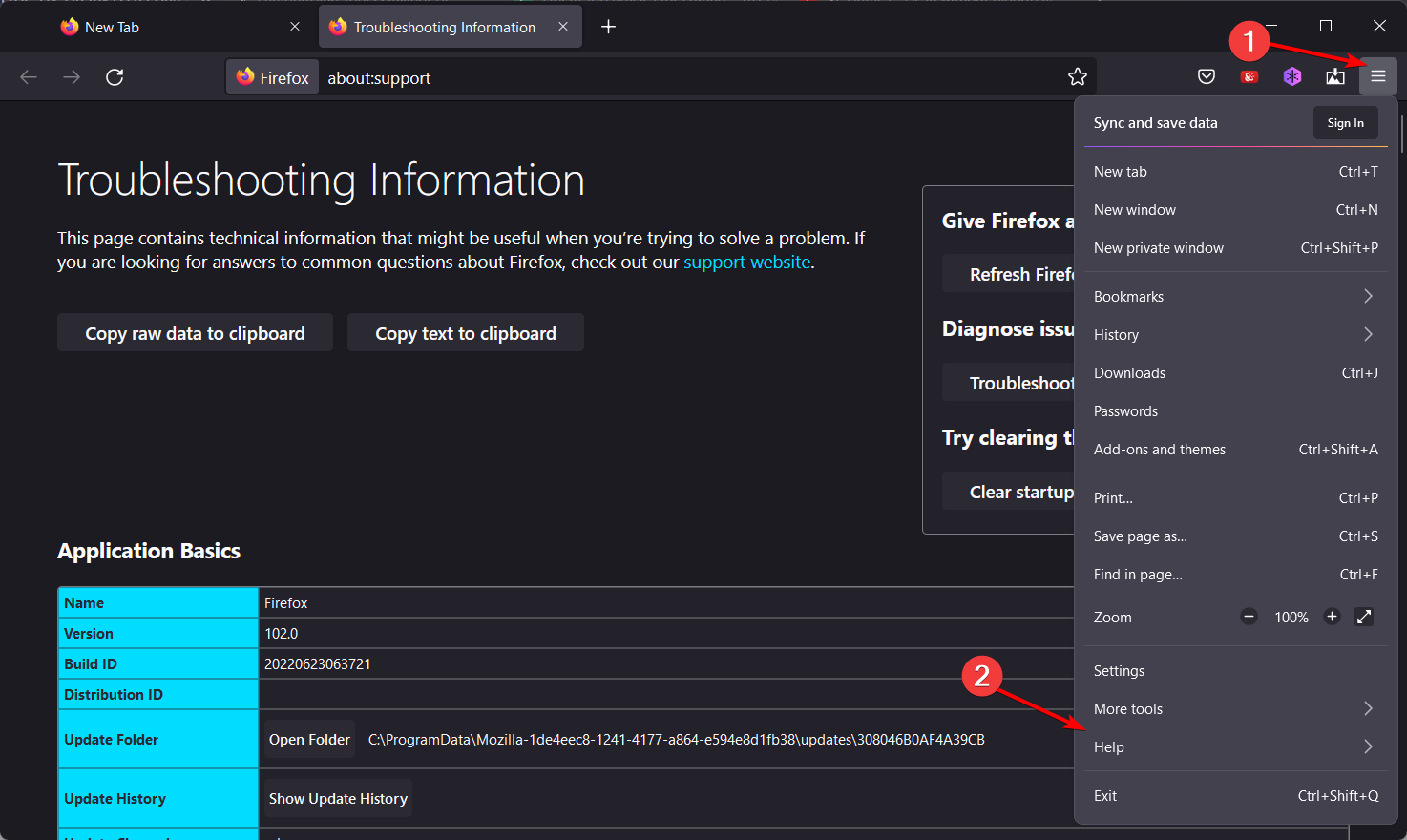Choose New window from the menu
Viewport: 1407px width, 840px height.
[x=1236, y=210]
